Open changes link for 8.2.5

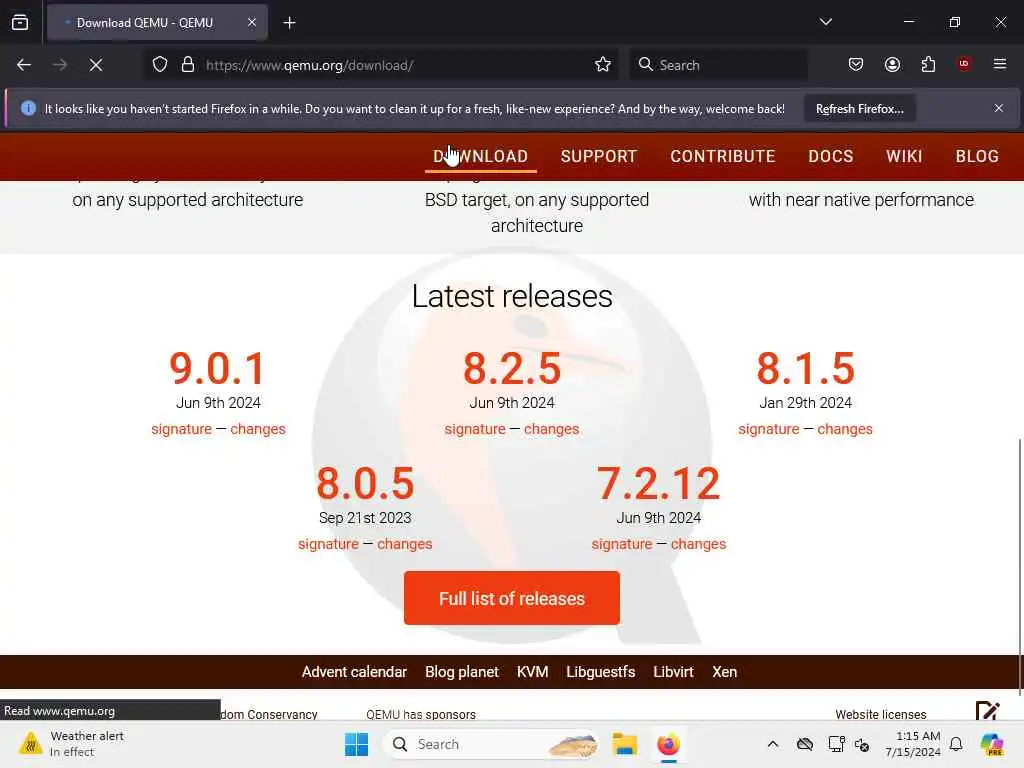click(x=551, y=429)
